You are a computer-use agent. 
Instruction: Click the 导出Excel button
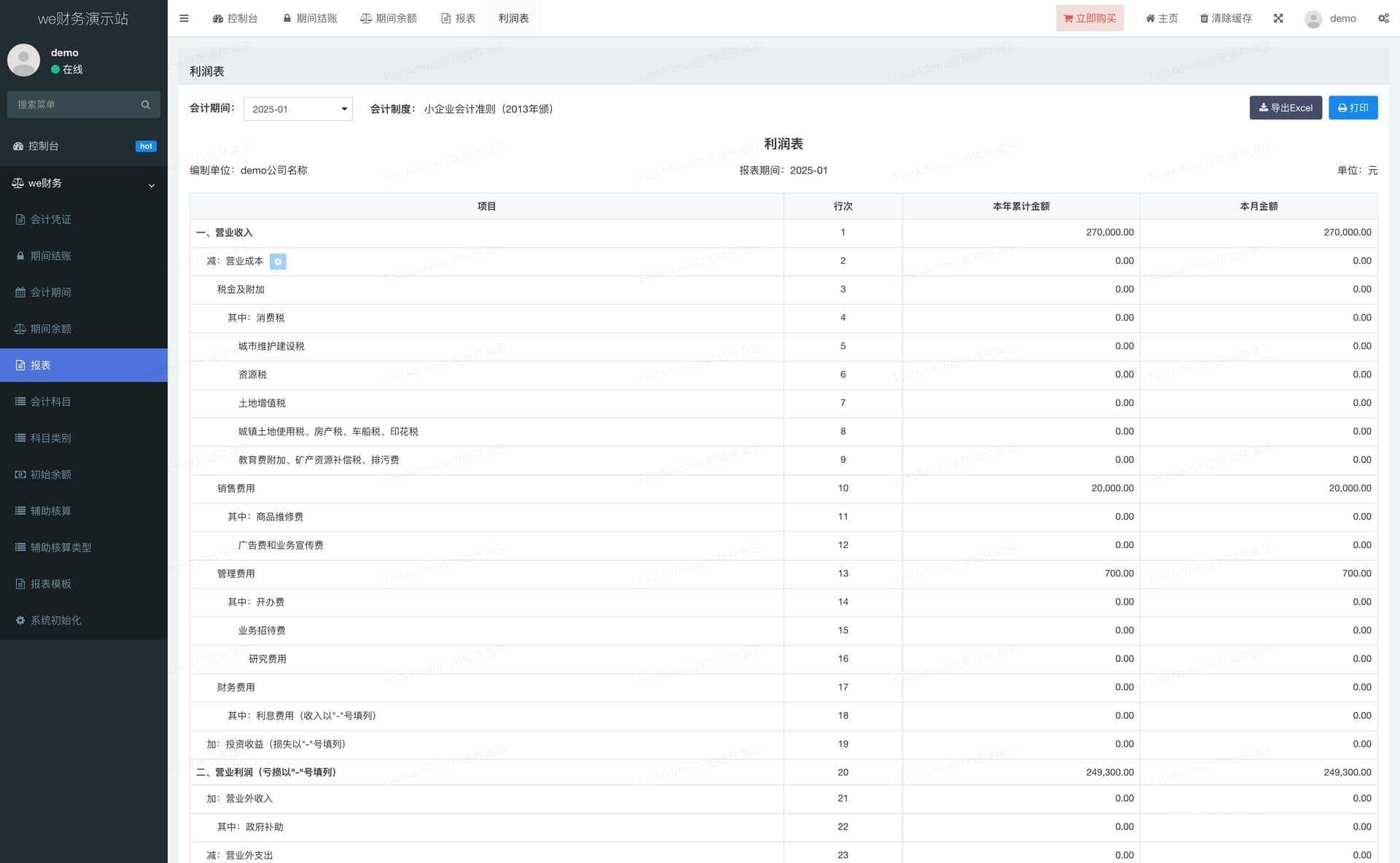click(x=1285, y=108)
